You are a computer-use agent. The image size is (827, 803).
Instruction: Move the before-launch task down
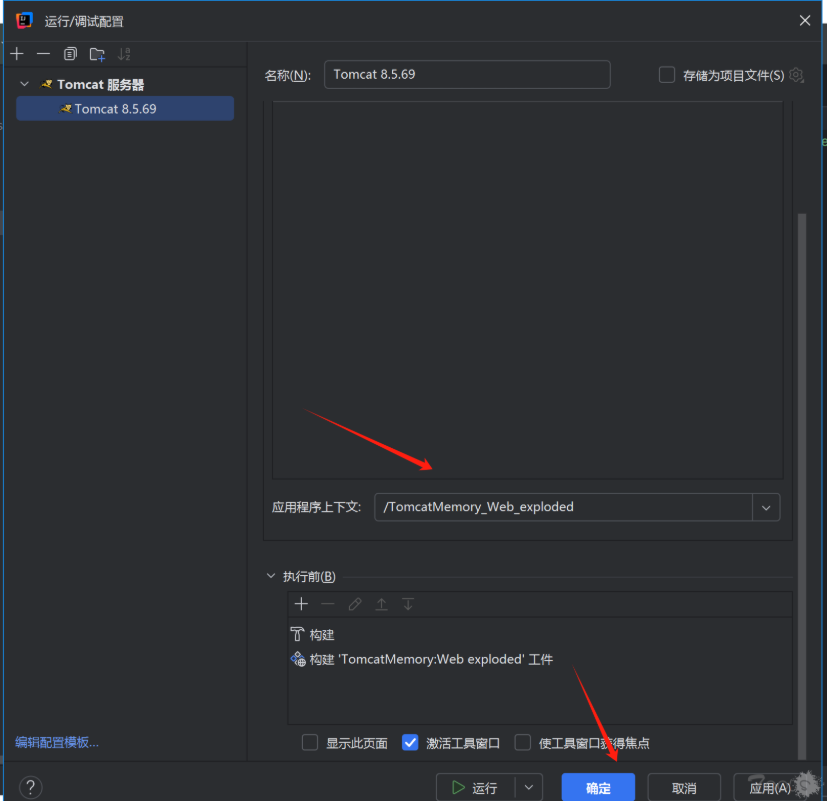click(408, 604)
